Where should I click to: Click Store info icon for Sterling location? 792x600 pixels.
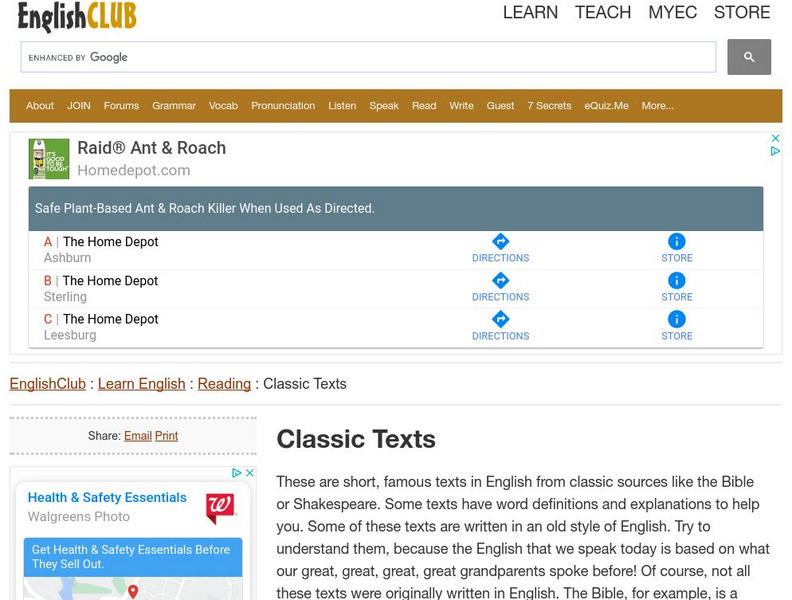[676, 280]
